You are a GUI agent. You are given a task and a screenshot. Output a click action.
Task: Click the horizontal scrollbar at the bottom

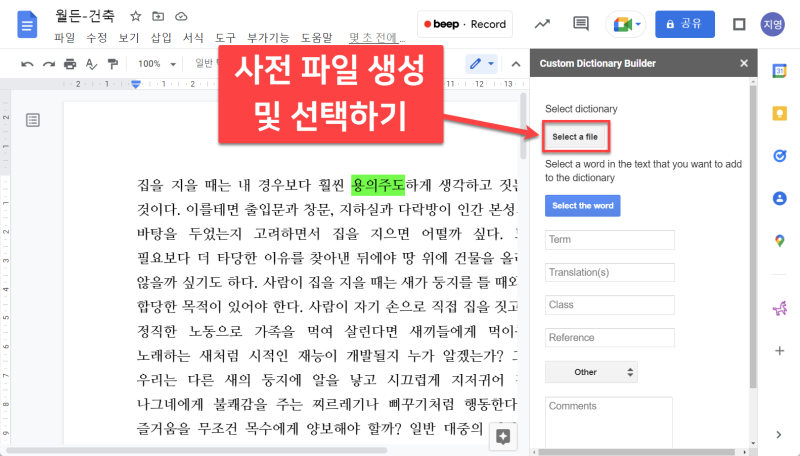click(196, 451)
